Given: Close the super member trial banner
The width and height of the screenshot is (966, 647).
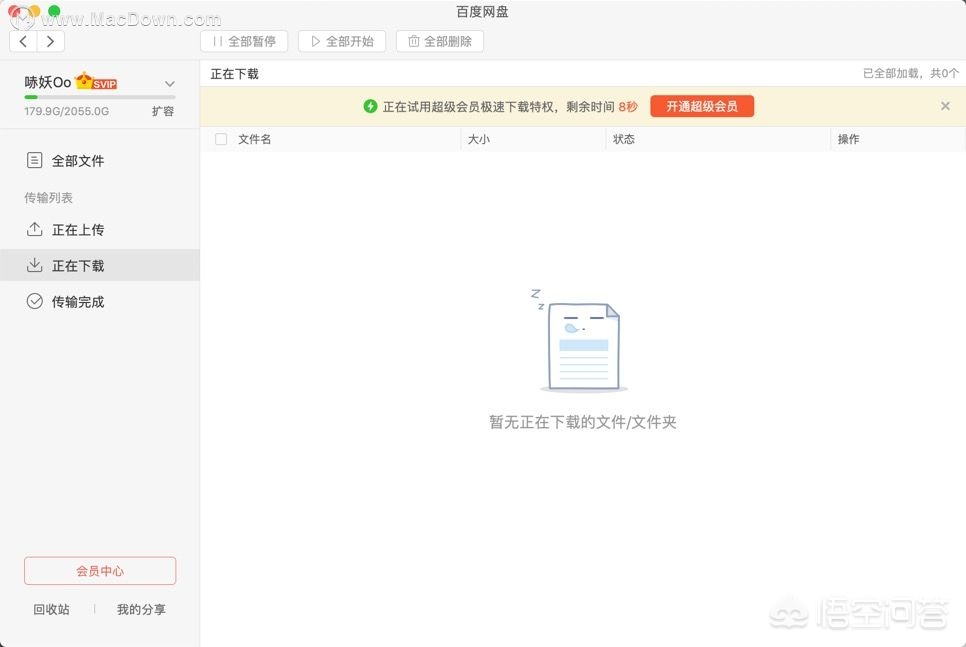Looking at the screenshot, I should [945, 106].
